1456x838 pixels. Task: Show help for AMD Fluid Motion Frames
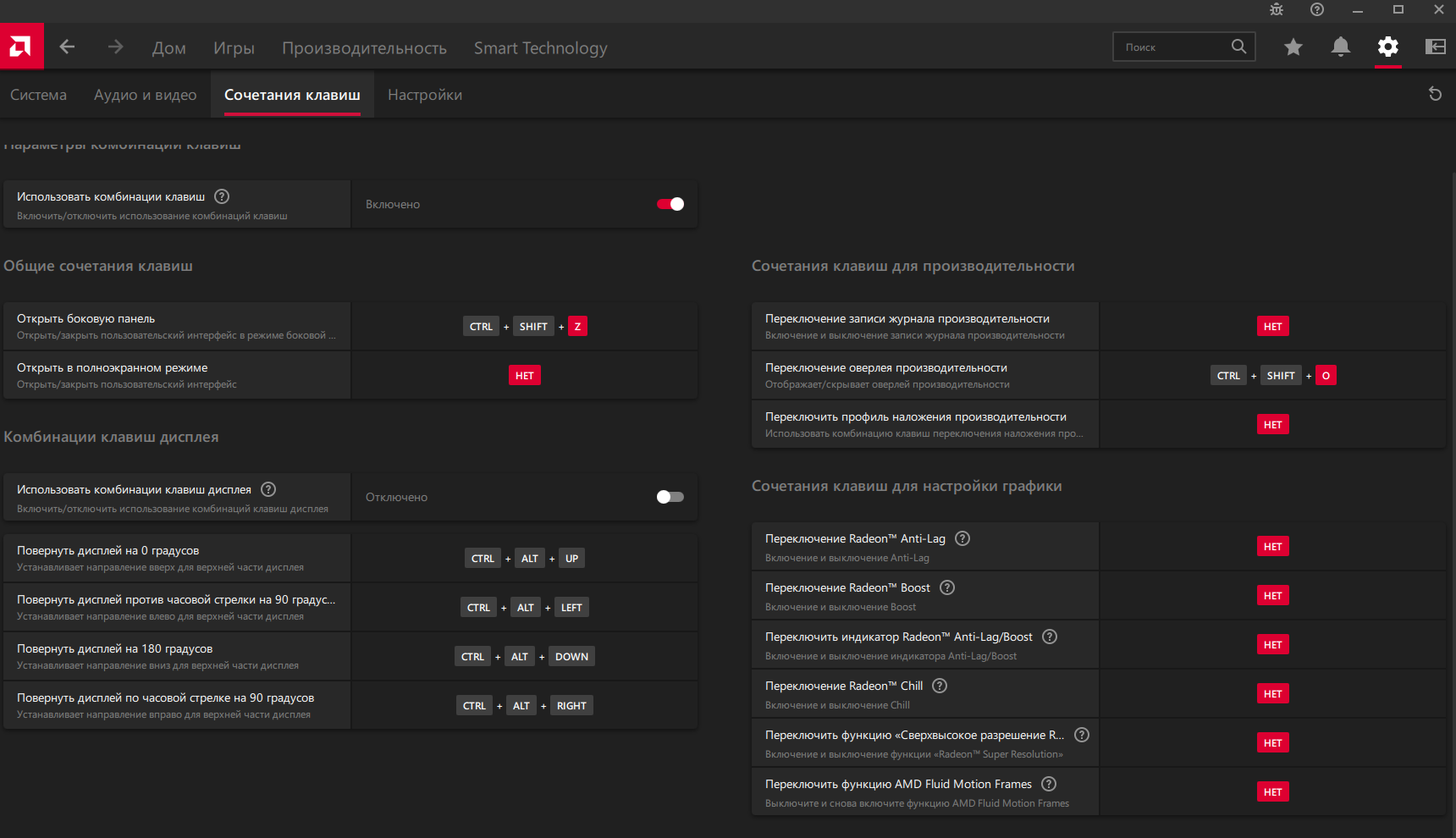pyautogui.click(x=1049, y=784)
